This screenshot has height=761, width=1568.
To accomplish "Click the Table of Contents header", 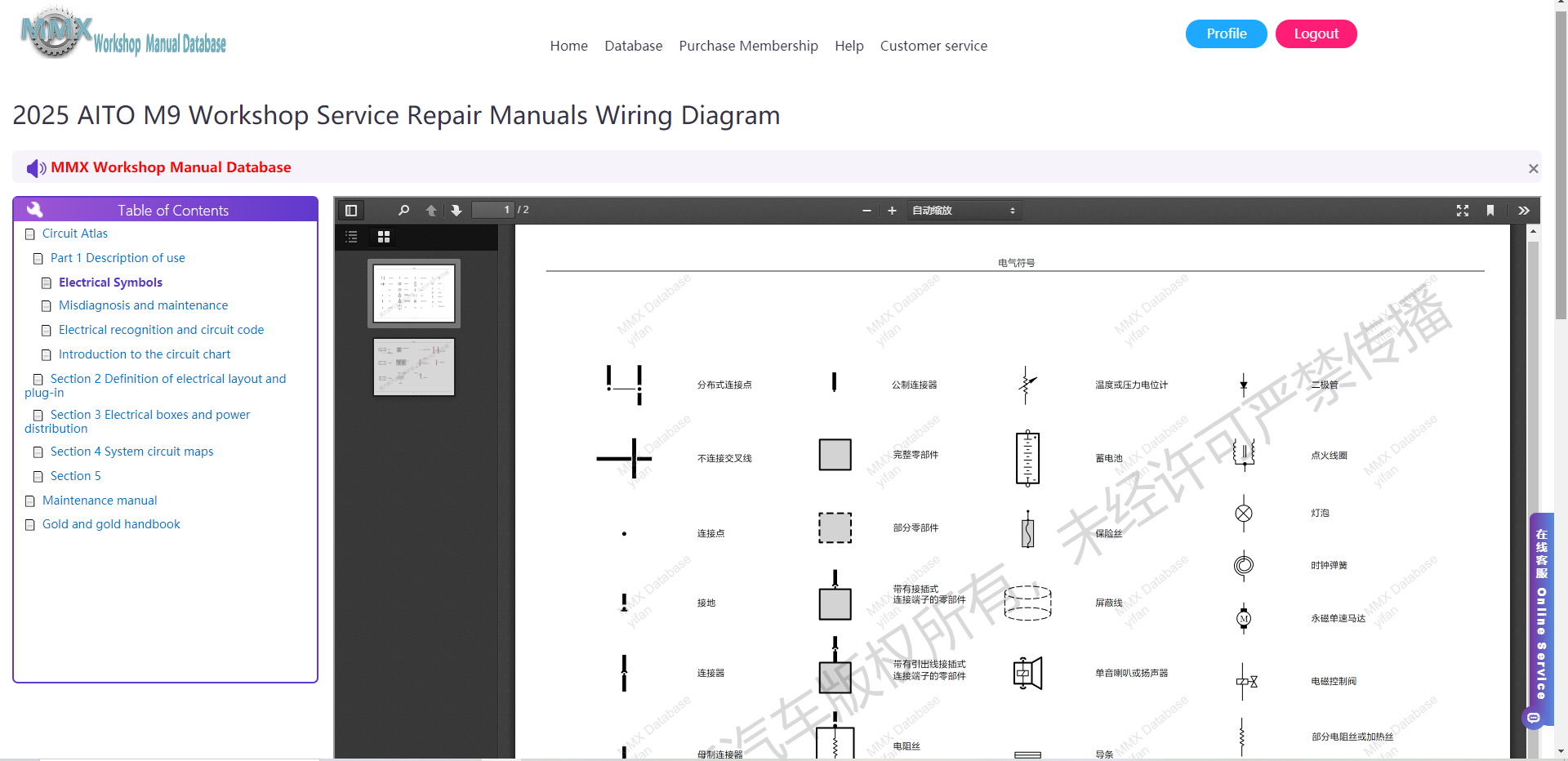I will pyautogui.click(x=165, y=209).
